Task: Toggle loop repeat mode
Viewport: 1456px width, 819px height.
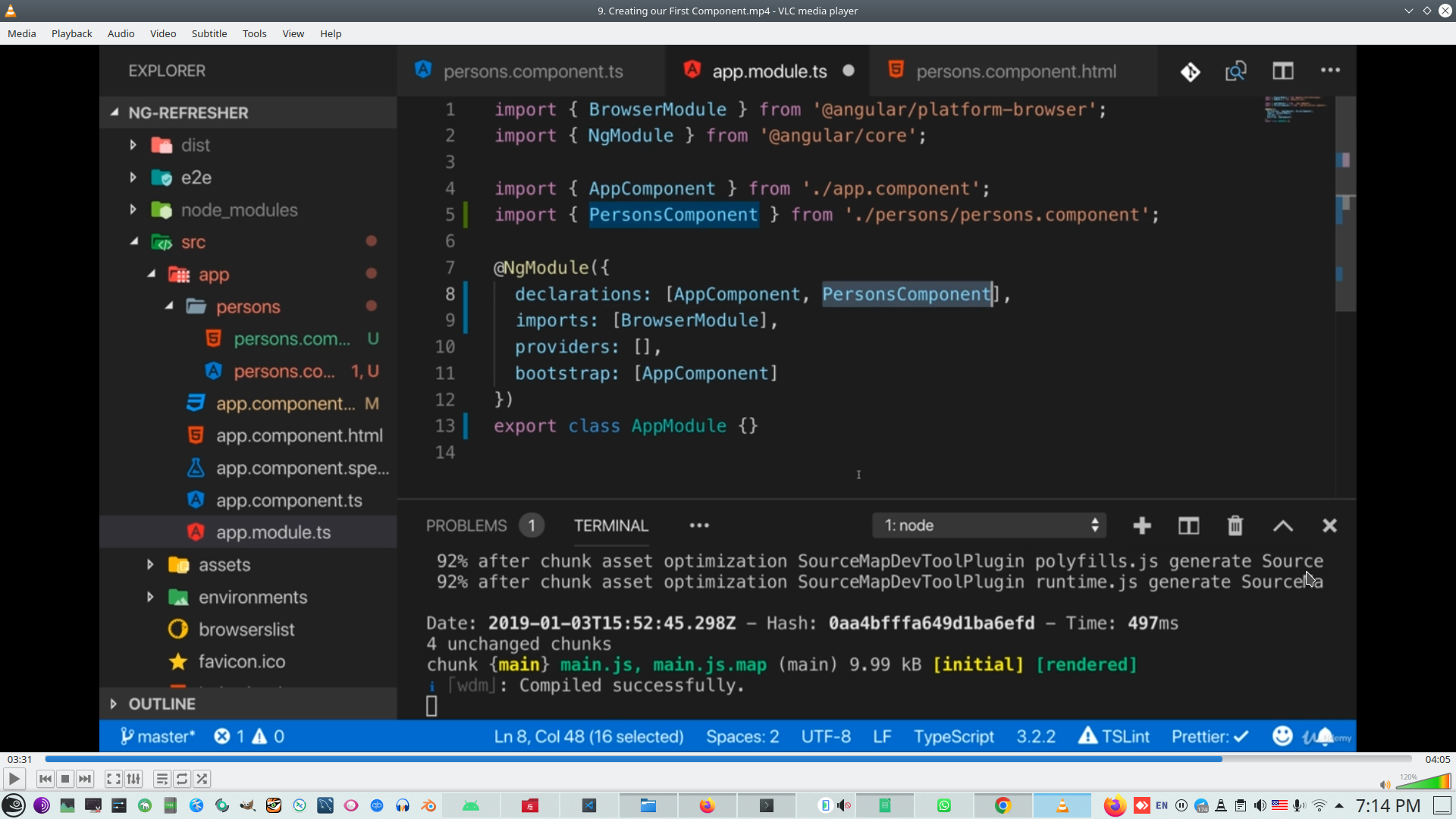Action: pos(182,779)
